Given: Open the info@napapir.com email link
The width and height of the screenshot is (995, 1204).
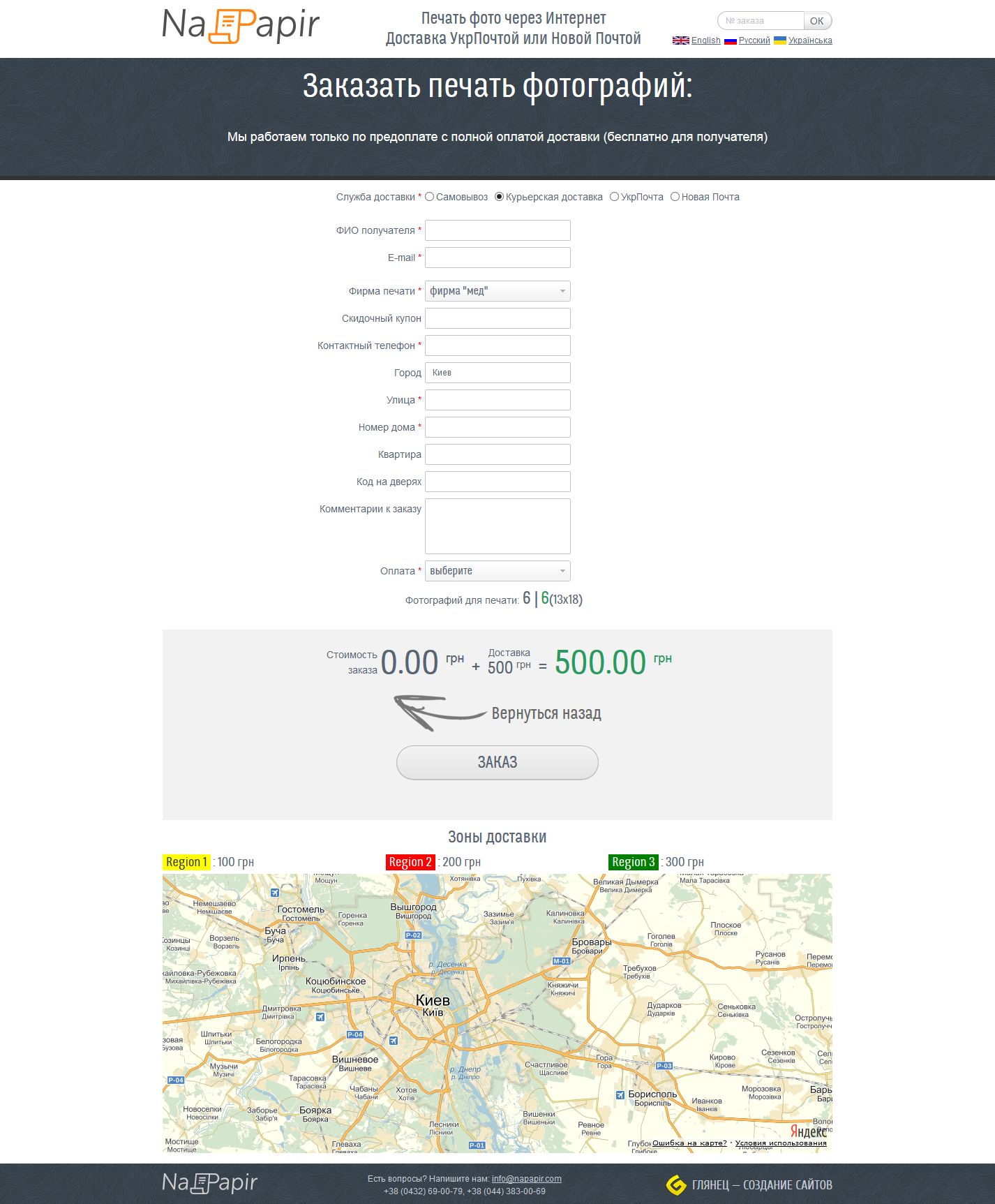Looking at the screenshot, I should tap(526, 1179).
